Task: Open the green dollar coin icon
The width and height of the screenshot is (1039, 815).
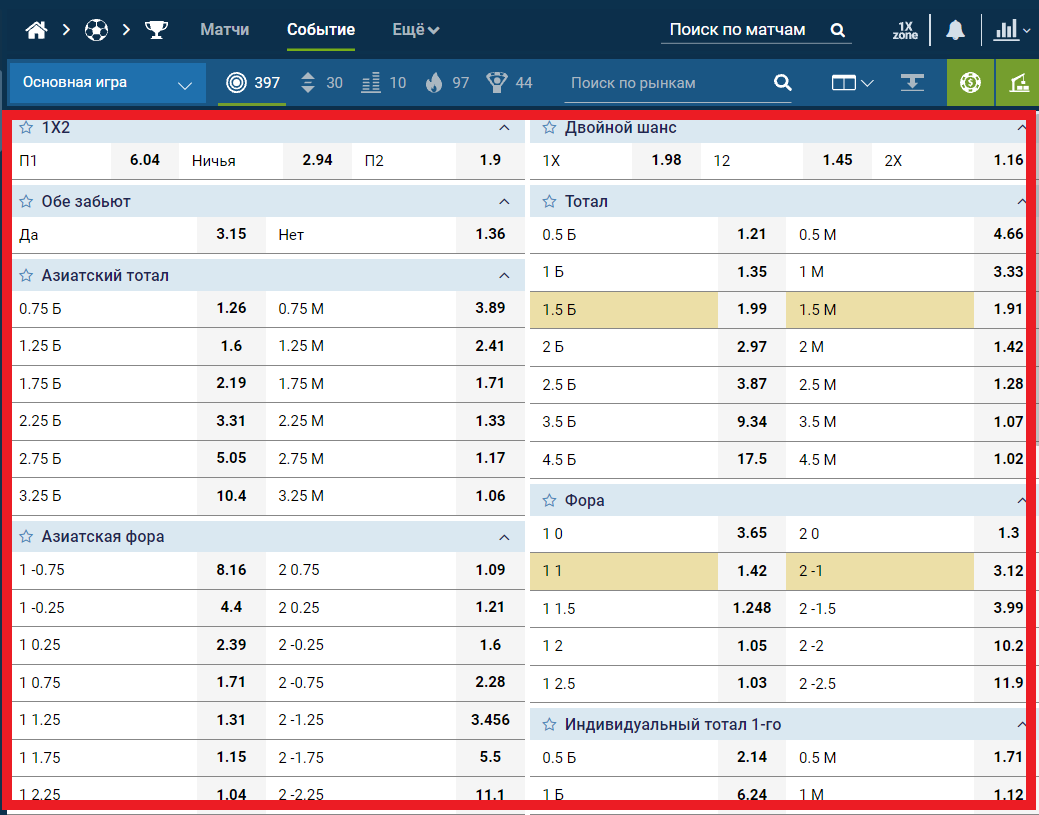Action: [x=970, y=83]
